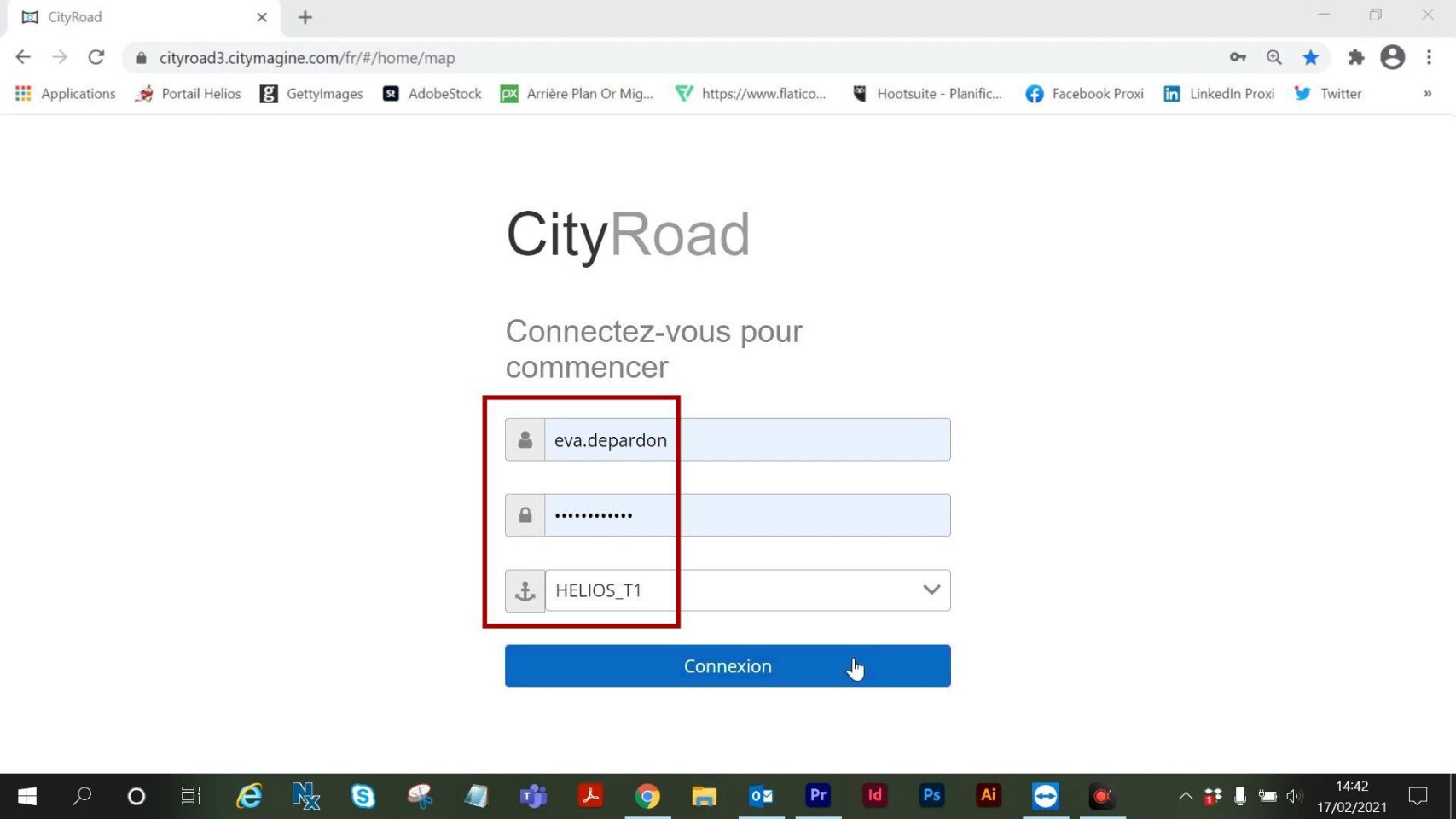Open File Explorer from the taskbar
1456x819 pixels.
click(x=705, y=796)
